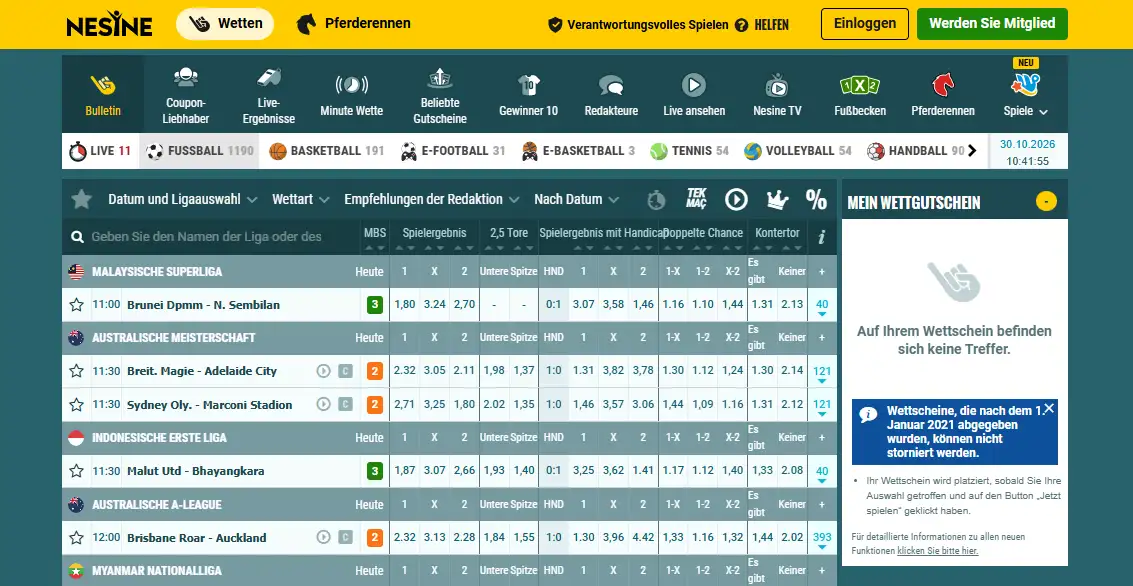This screenshot has width=1133, height=586.
Task: Toggle the TEK MAÇ filter
Action: click(697, 199)
